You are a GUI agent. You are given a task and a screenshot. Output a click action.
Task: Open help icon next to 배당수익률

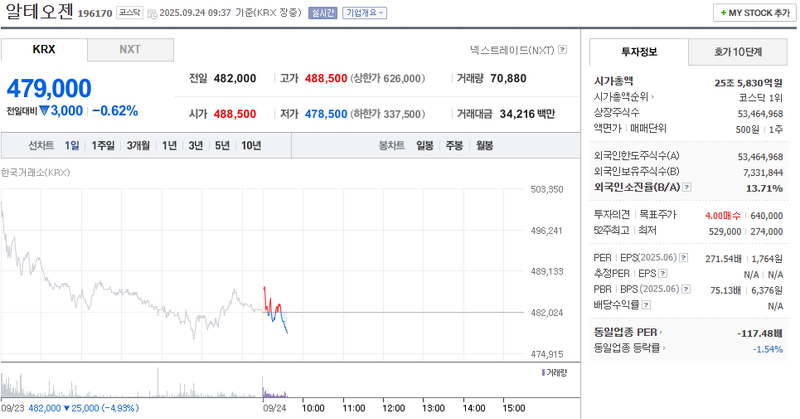coord(646,305)
